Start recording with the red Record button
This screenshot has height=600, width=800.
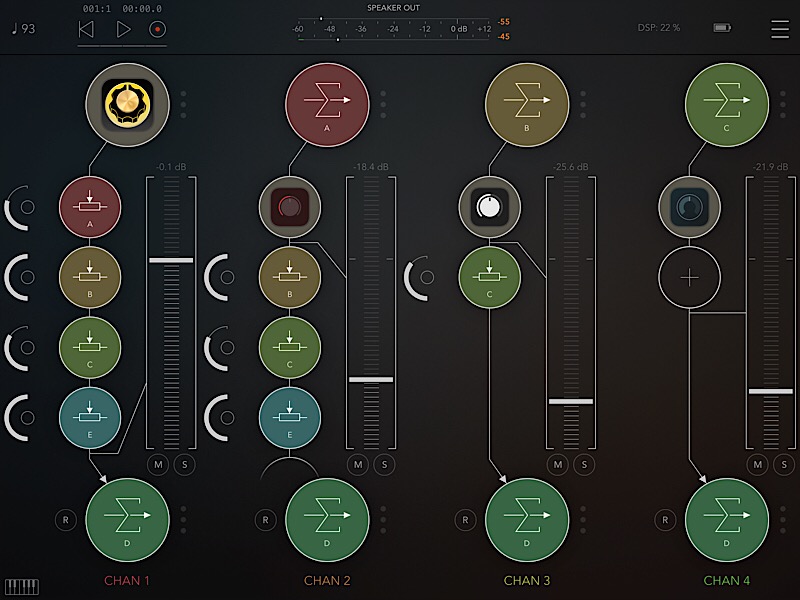(156, 29)
